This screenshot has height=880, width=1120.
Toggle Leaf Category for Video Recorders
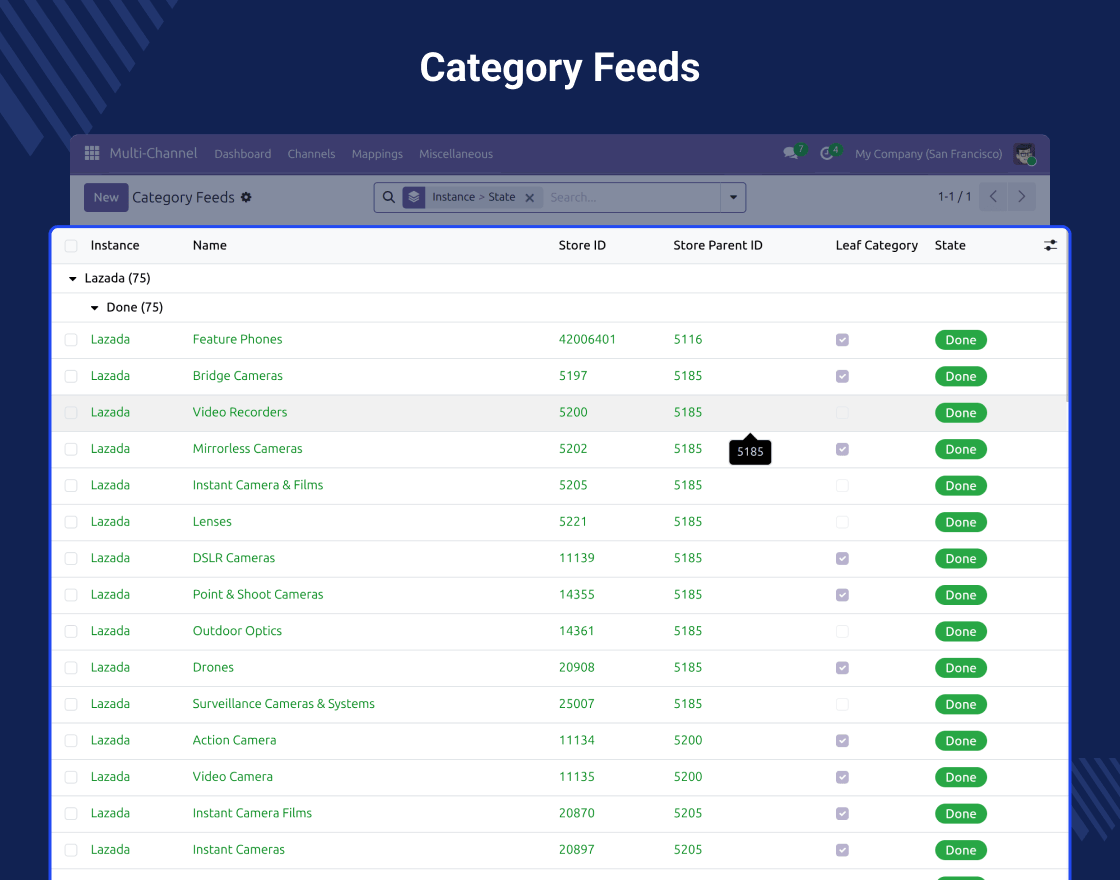click(x=842, y=413)
